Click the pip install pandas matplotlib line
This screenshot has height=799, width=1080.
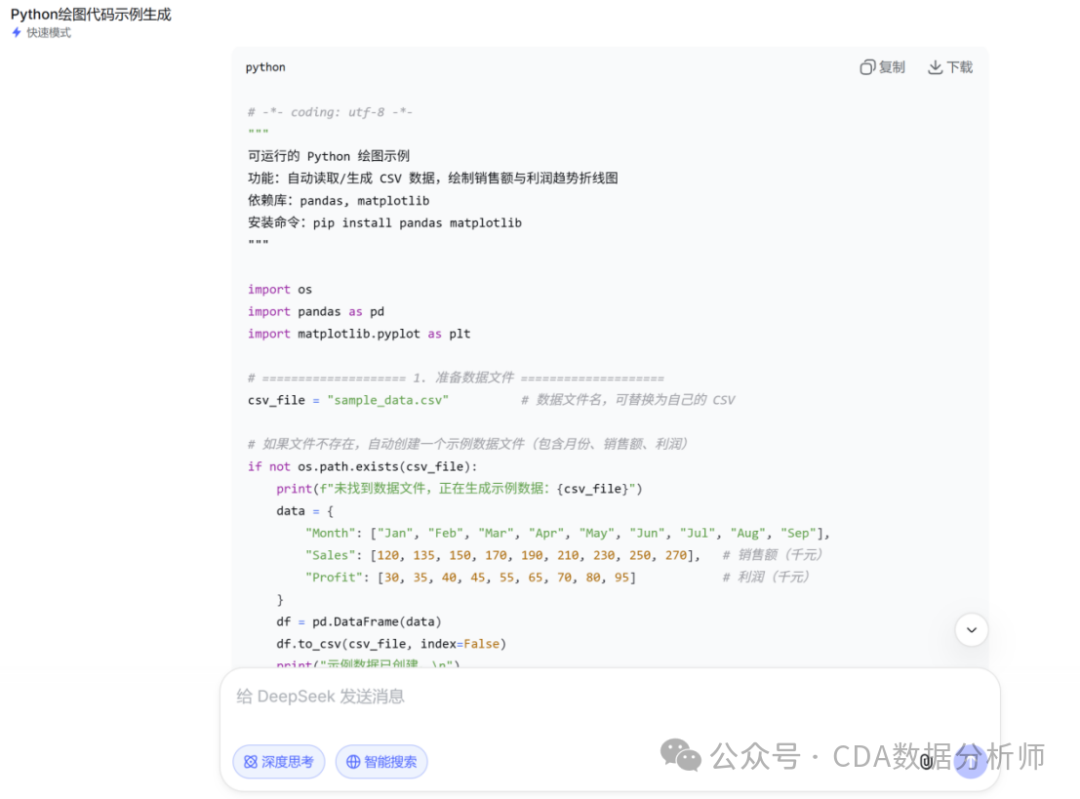pyautogui.click(x=384, y=222)
